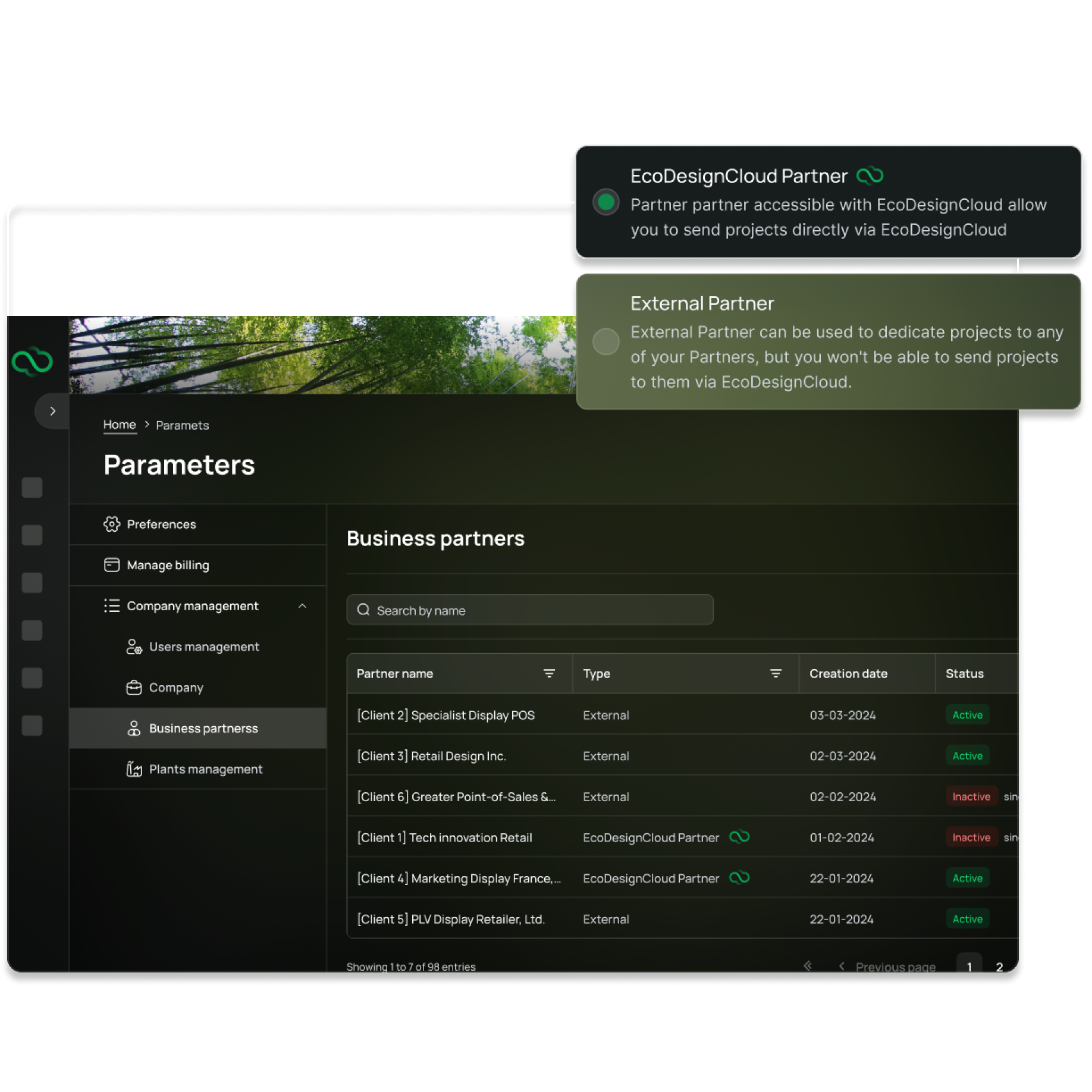The image size is (1092, 1092).
Task: Click the Preferences gear icon
Action: click(112, 524)
